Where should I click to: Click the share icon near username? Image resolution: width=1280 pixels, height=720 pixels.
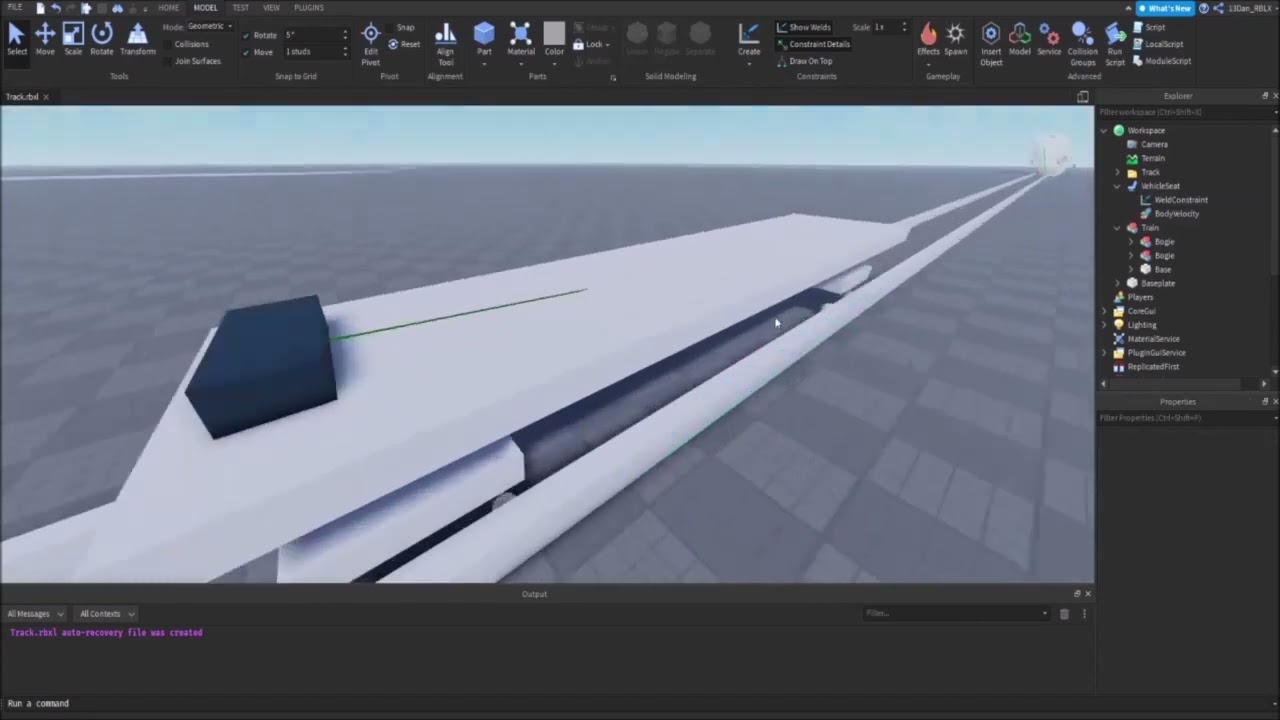click(1218, 8)
